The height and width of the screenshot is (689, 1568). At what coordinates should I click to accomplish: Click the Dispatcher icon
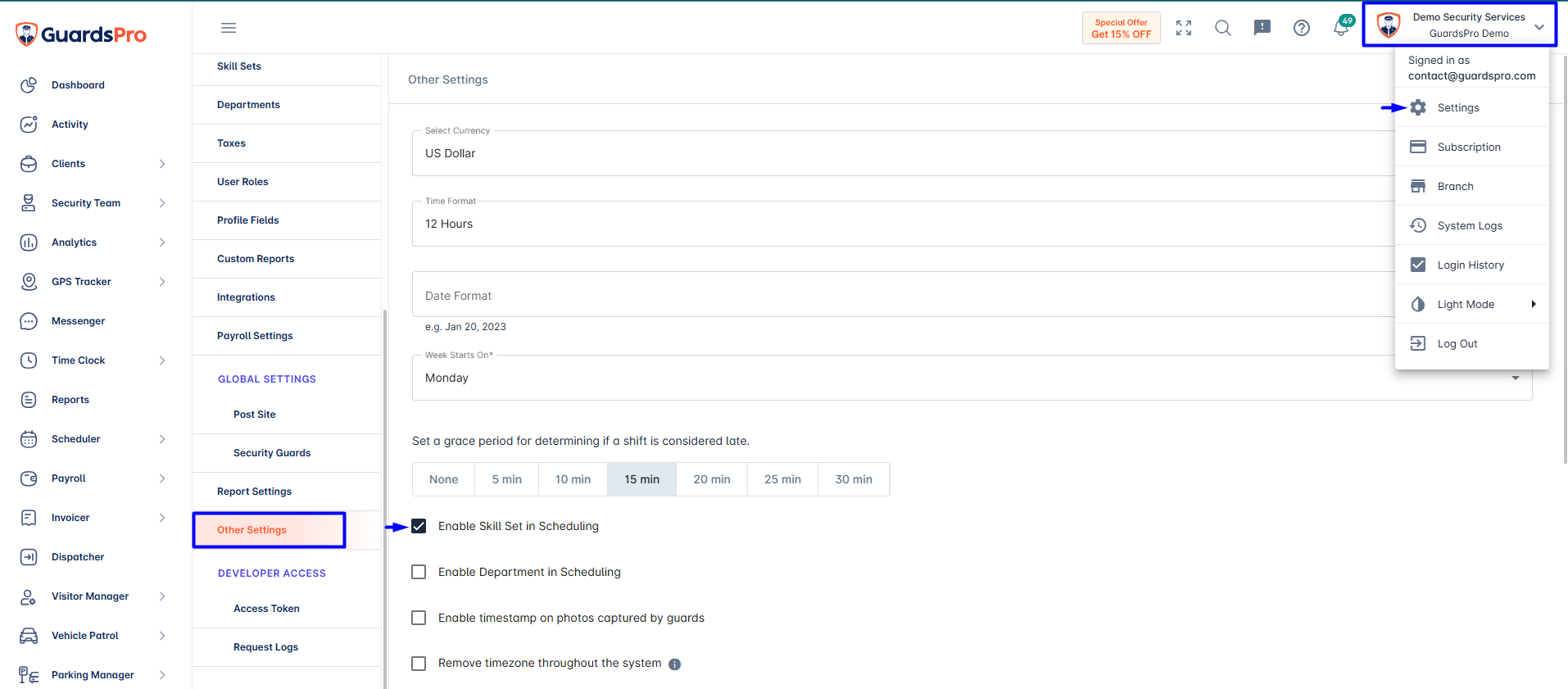[29, 557]
